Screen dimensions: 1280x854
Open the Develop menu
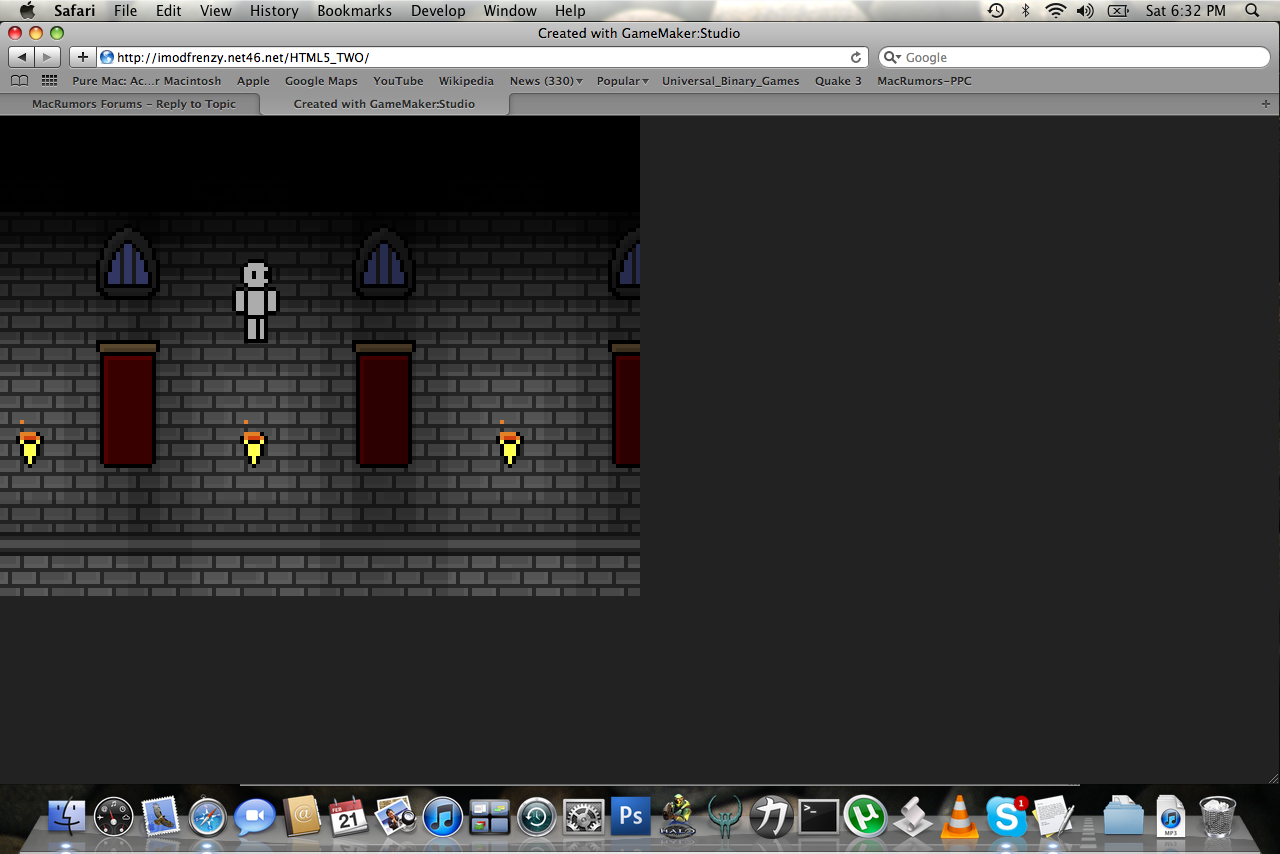click(x=438, y=11)
